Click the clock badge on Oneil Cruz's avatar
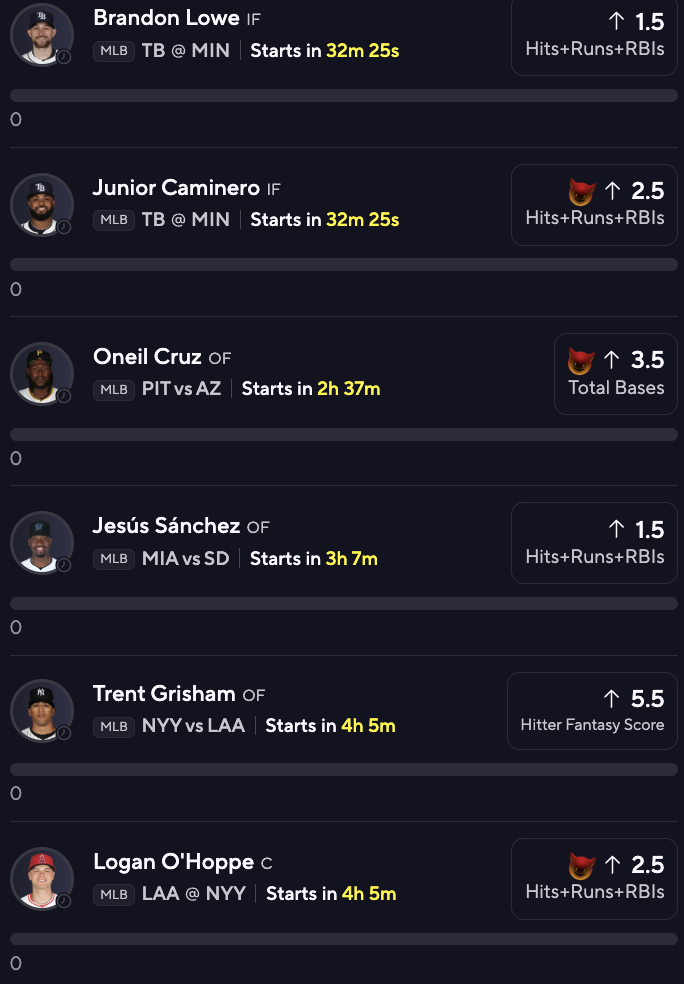The height and width of the screenshot is (984, 684). [x=64, y=396]
